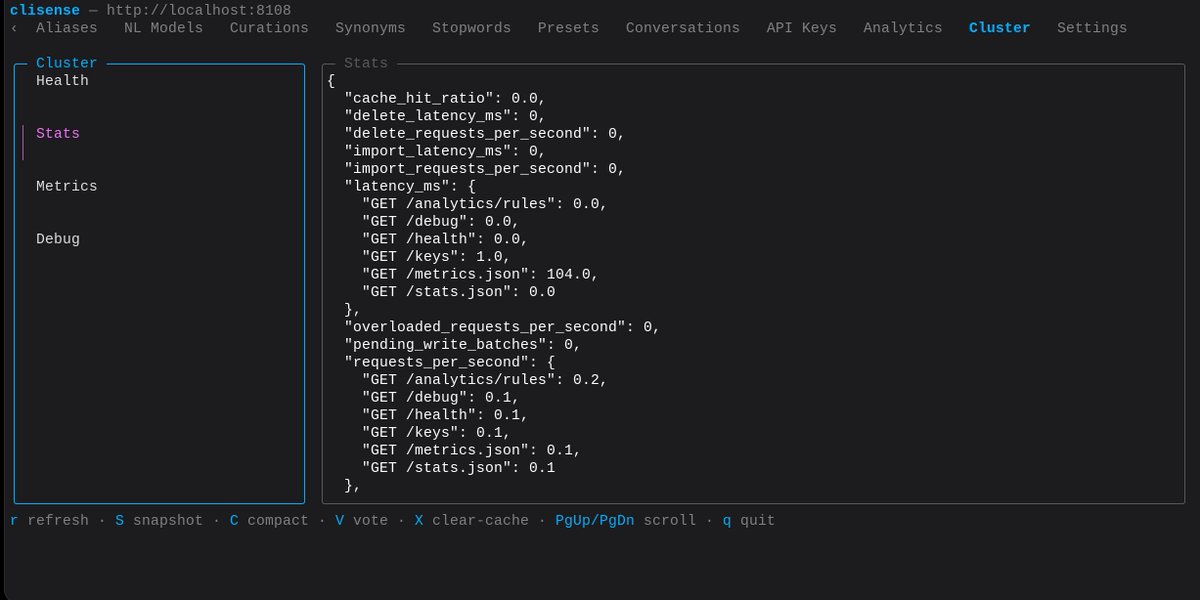Click the http://localhost:8108 server address
This screenshot has height=600, width=1200.
tap(199, 10)
